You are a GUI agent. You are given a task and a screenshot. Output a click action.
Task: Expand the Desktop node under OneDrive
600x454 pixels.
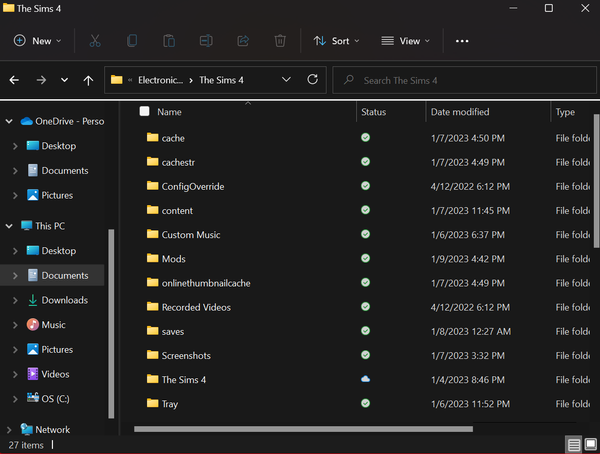click(x=15, y=146)
